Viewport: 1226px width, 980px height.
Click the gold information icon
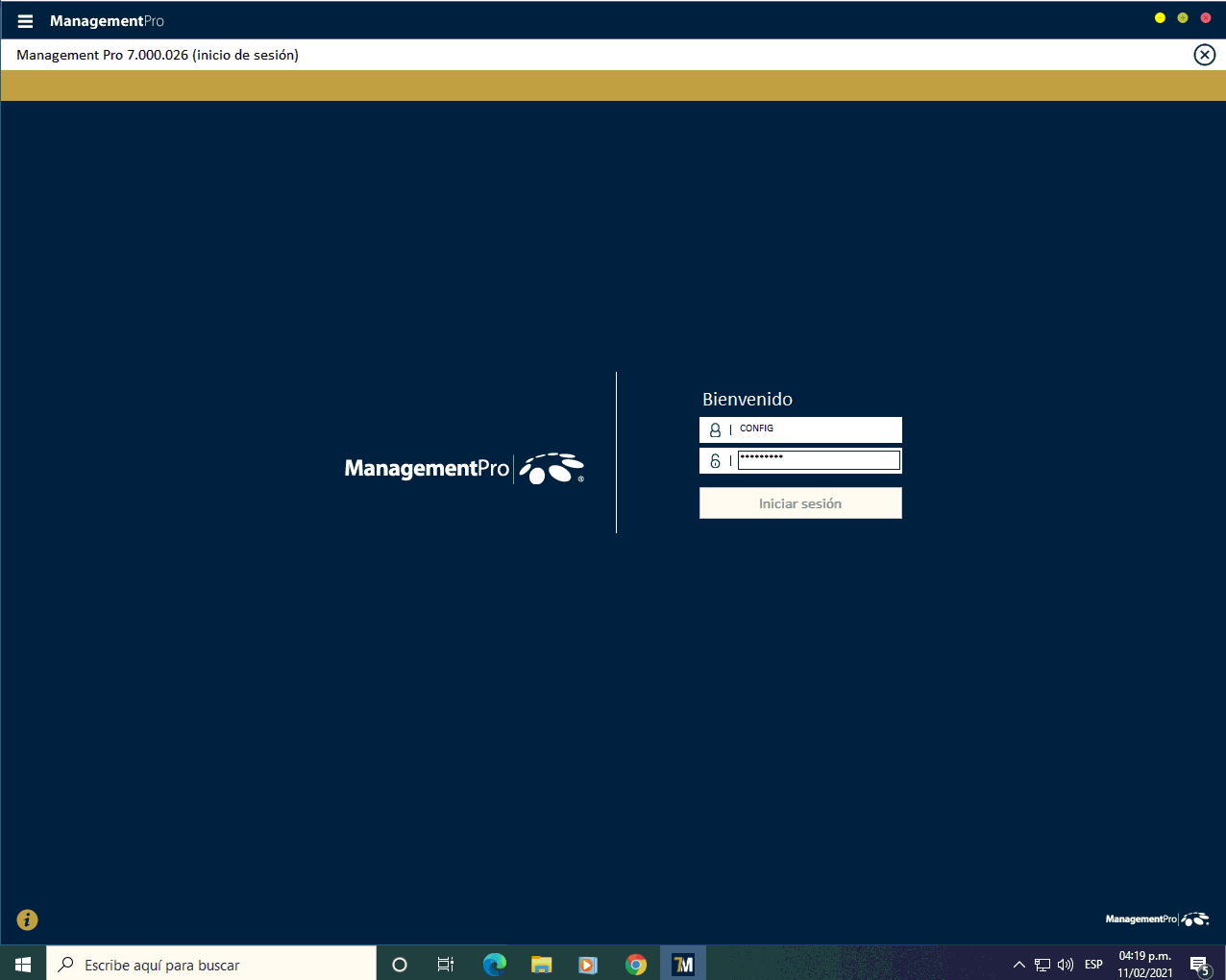point(28,919)
